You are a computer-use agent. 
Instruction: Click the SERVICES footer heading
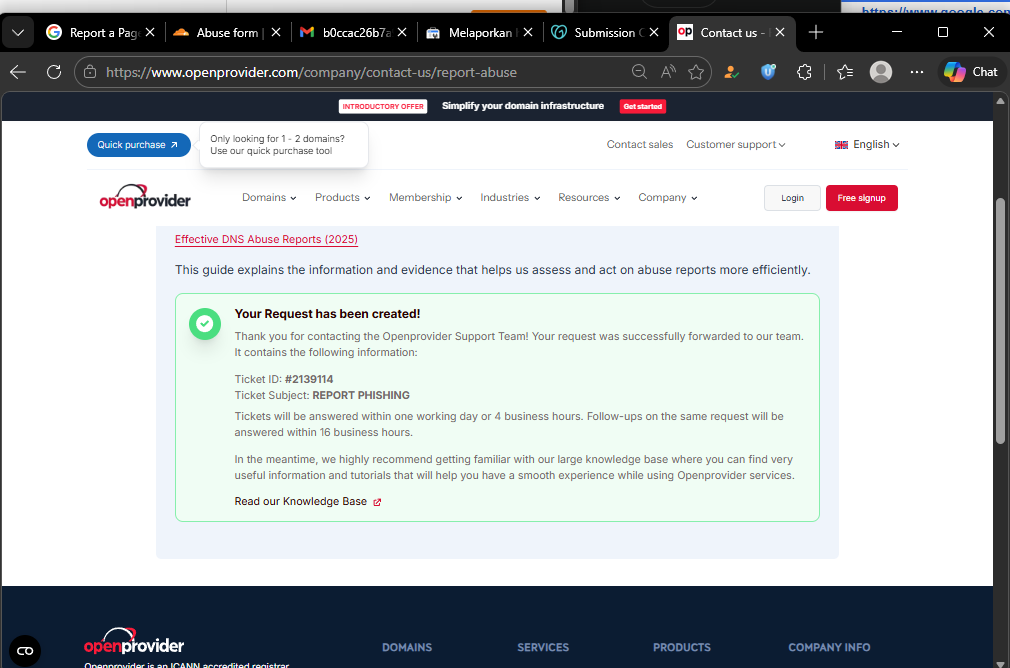543,647
